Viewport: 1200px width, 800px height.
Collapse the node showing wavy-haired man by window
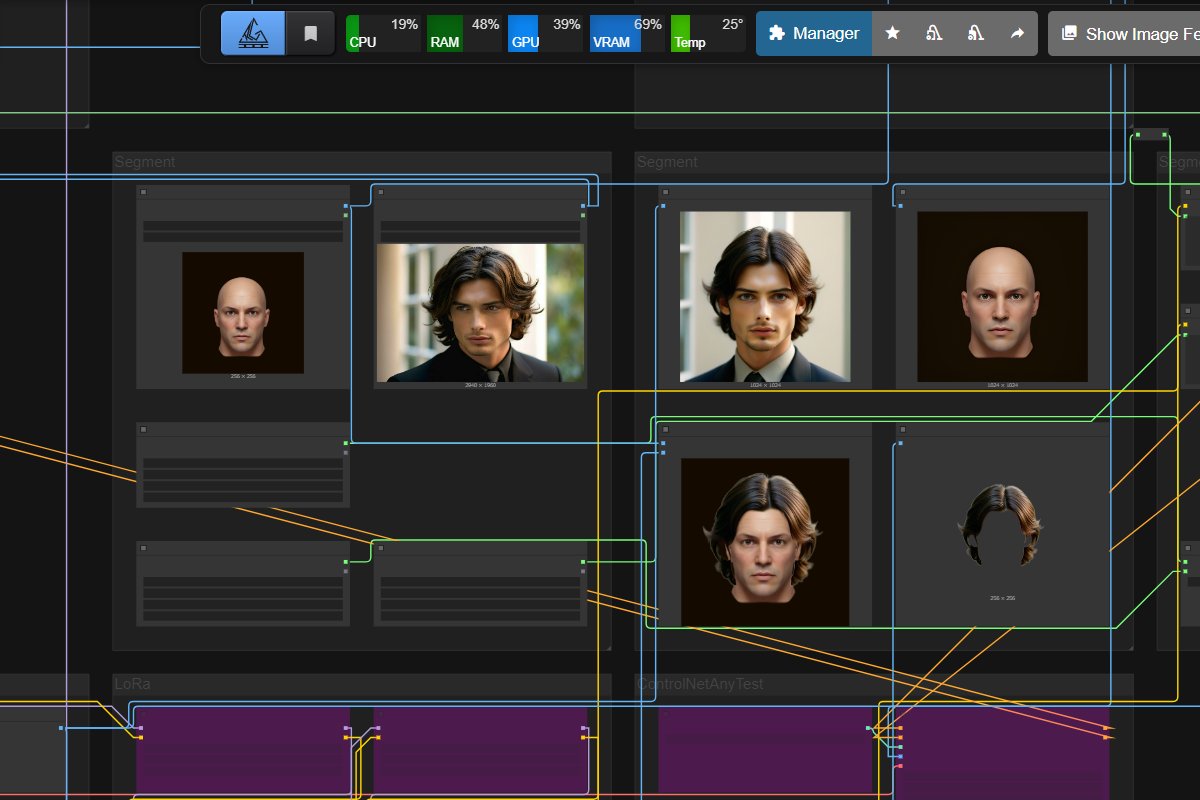(381, 192)
